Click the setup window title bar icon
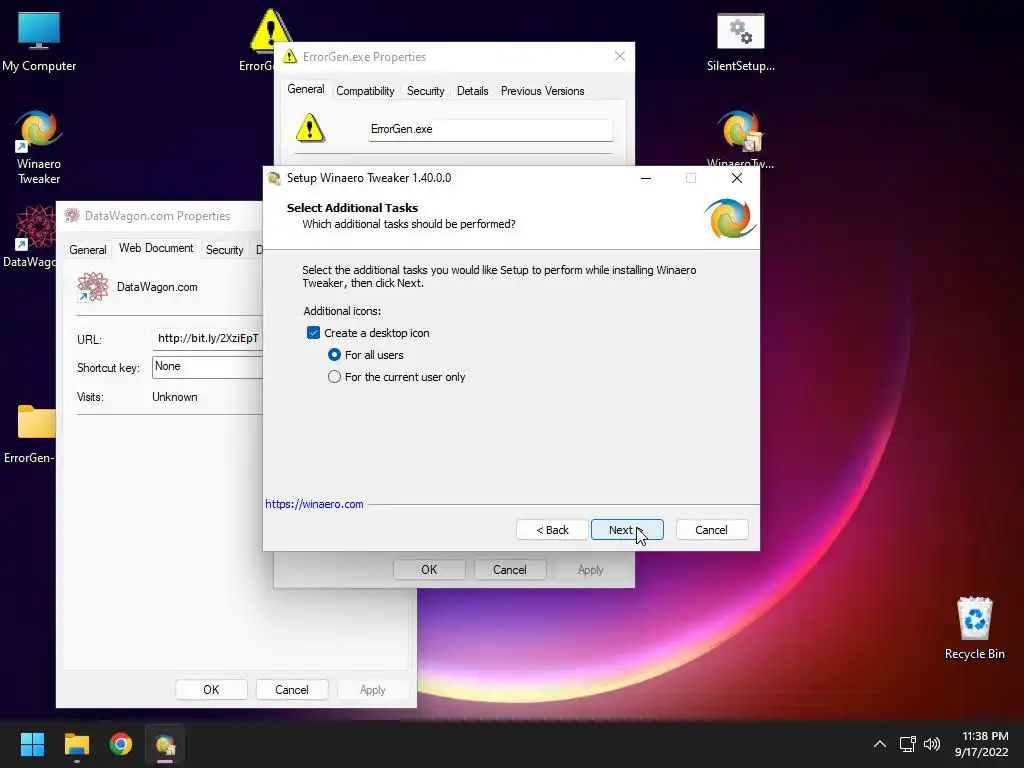Viewport: 1024px width, 768px height. click(274, 178)
